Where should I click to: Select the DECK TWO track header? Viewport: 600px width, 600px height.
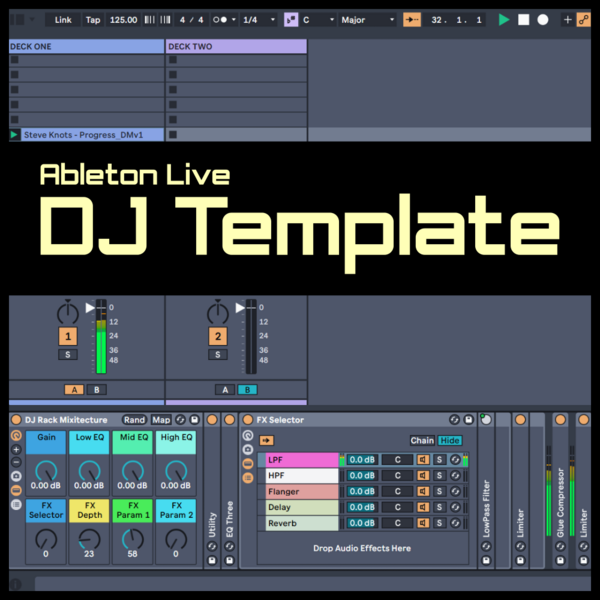click(x=236, y=46)
